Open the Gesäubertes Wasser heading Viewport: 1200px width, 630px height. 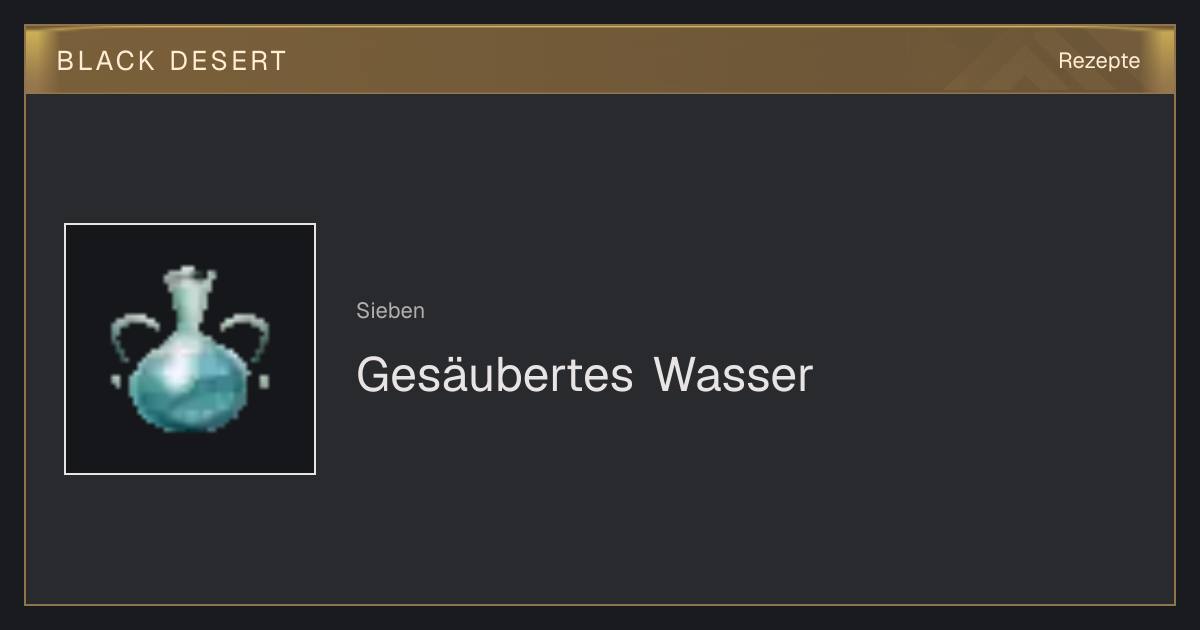pos(584,375)
